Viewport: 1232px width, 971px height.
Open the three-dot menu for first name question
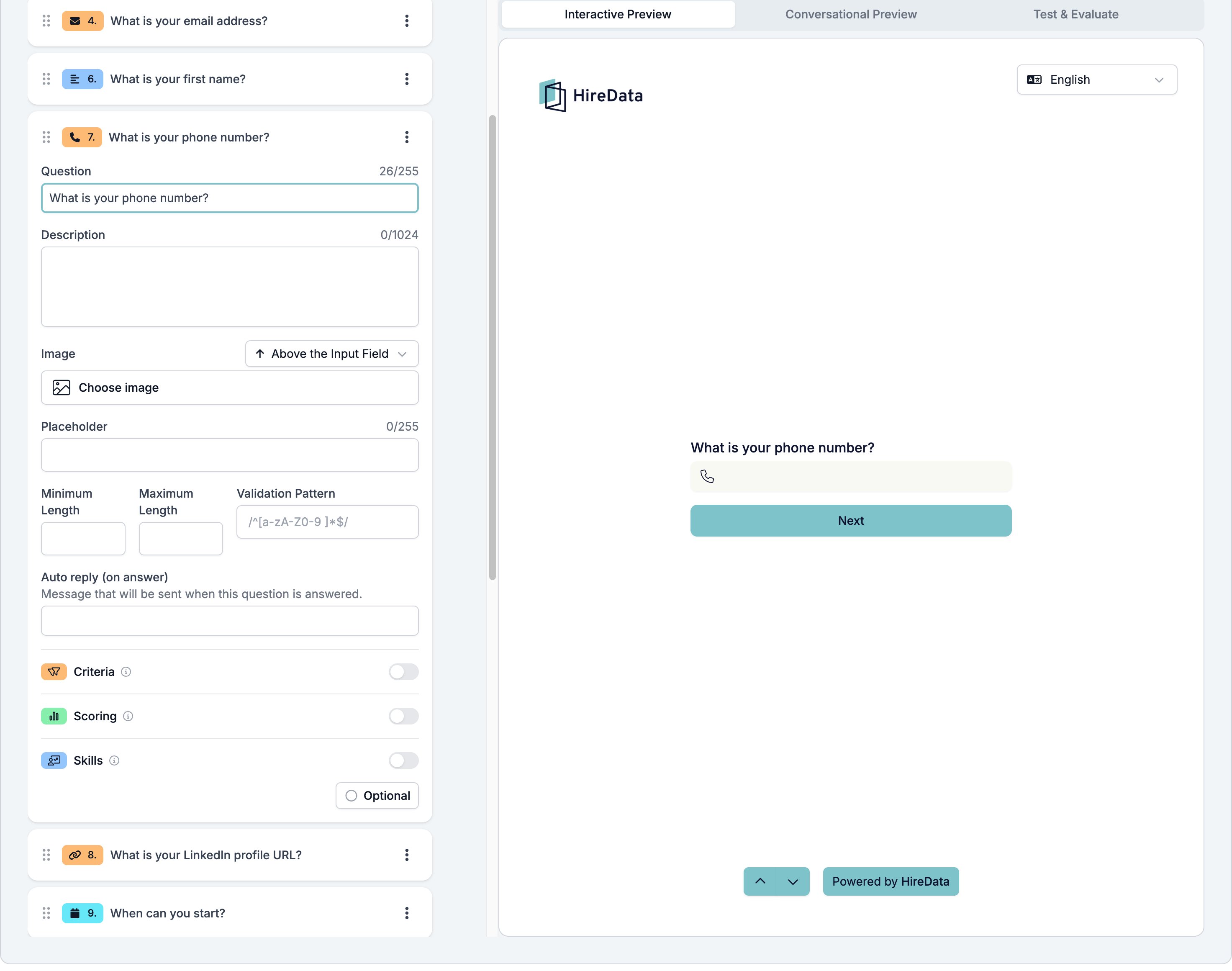click(407, 79)
